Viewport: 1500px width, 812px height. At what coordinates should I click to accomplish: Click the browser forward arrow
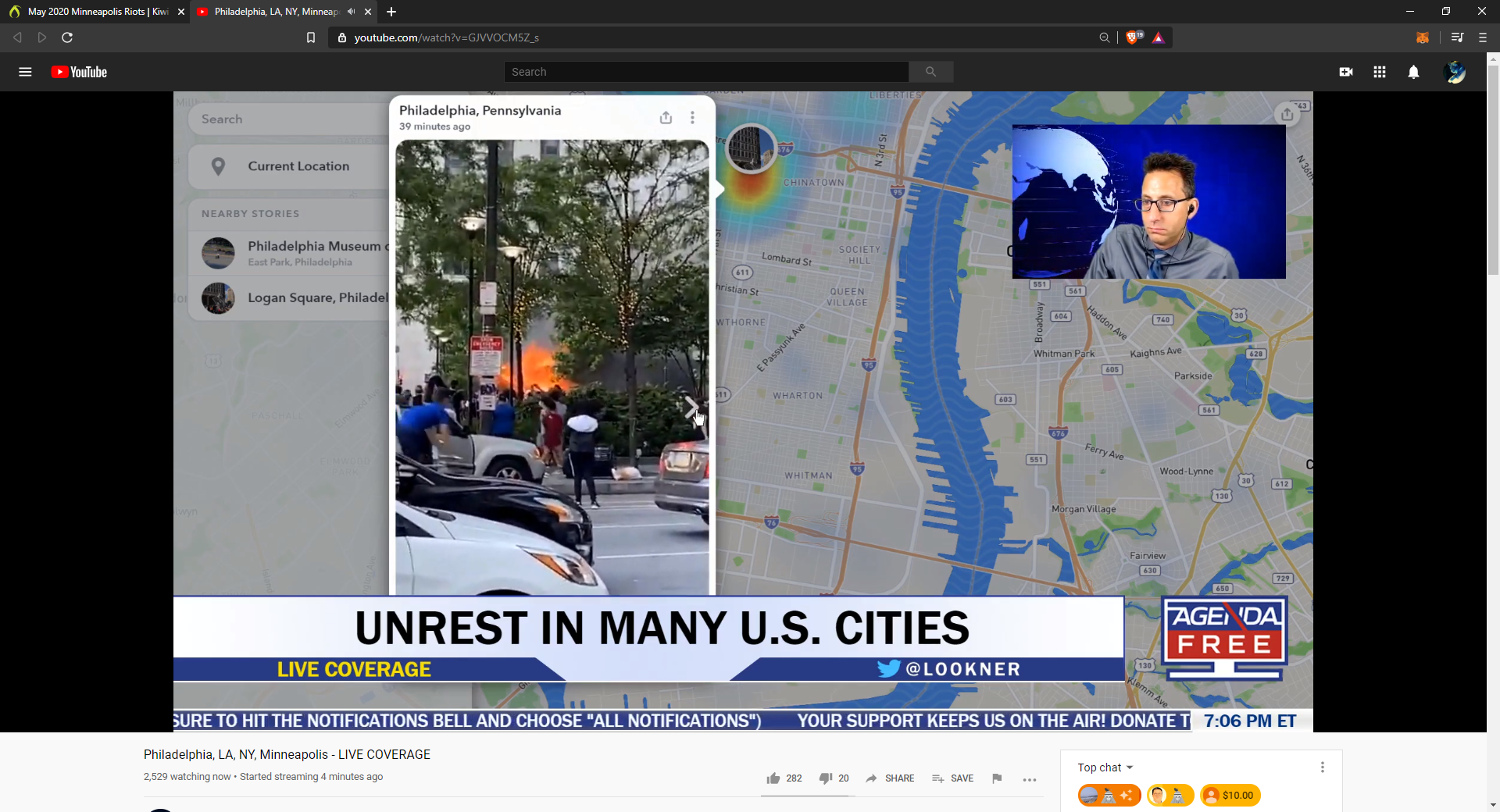point(42,37)
